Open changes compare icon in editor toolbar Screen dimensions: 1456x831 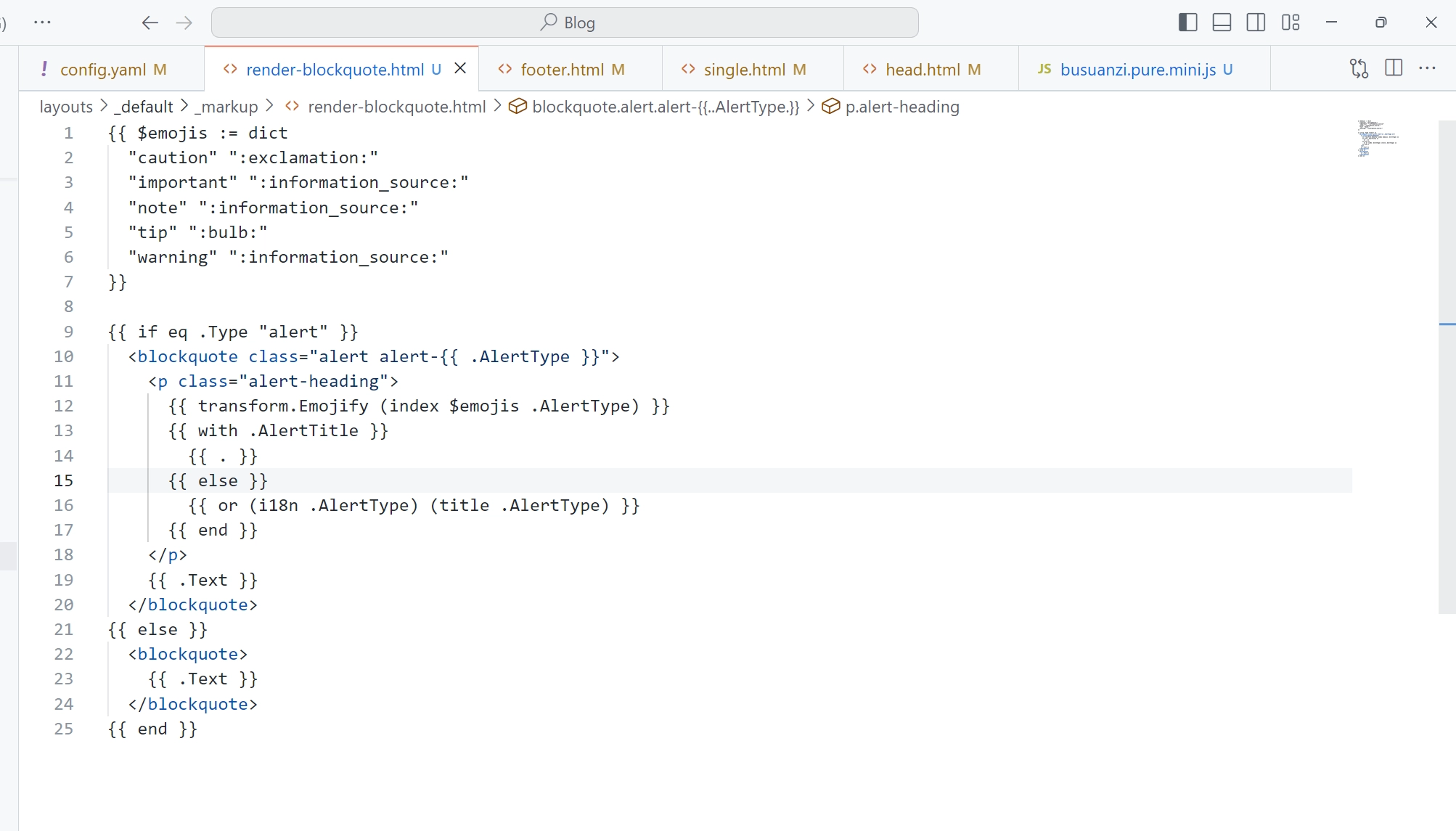click(1359, 68)
